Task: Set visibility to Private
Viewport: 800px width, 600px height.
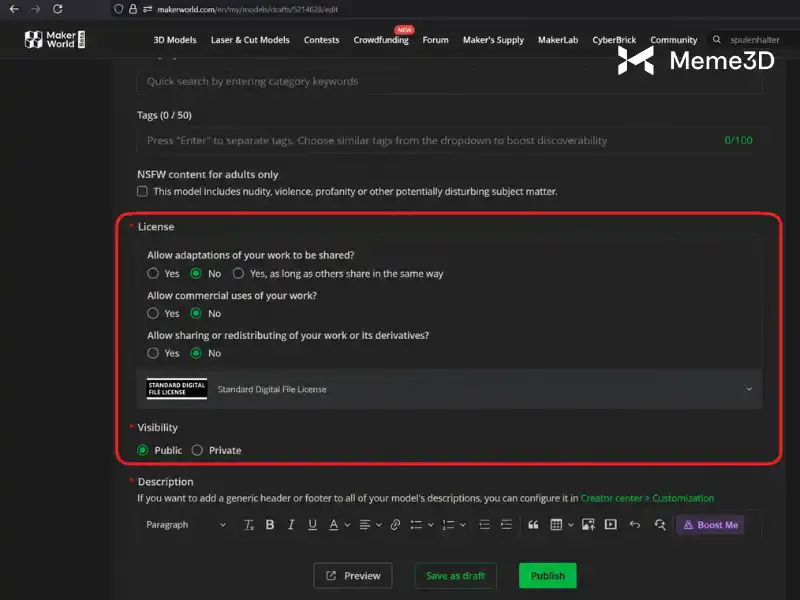Action: (197, 450)
